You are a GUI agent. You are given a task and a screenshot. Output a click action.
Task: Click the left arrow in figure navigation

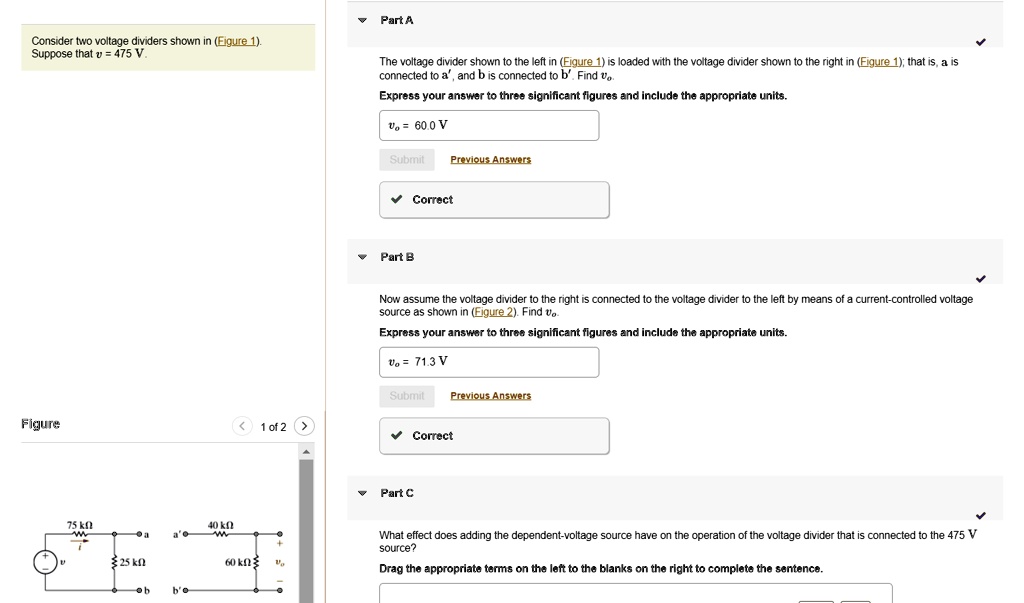(242, 426)
